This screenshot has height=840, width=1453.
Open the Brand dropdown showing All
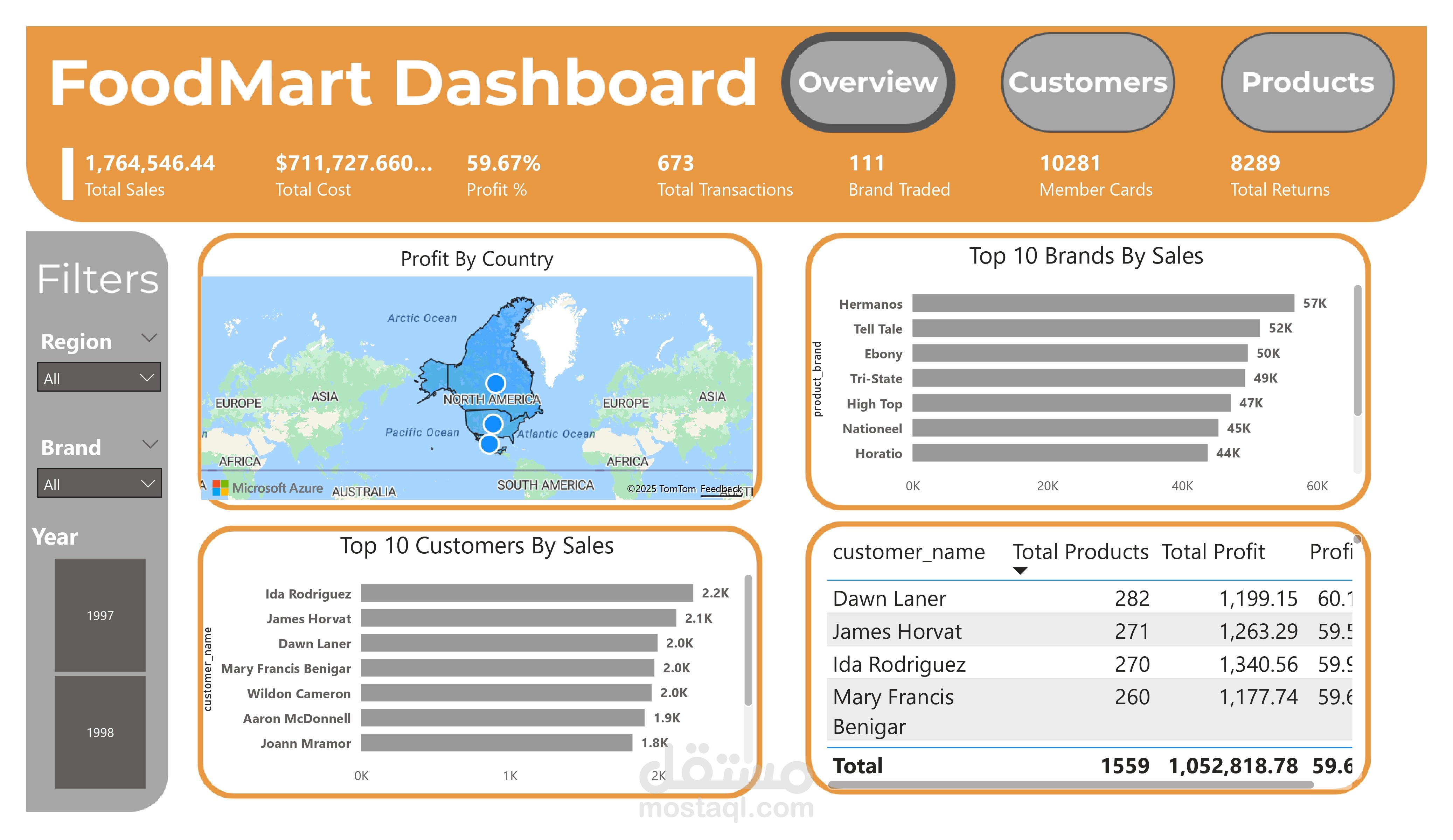pyautogui.click(x=99, y=483)
